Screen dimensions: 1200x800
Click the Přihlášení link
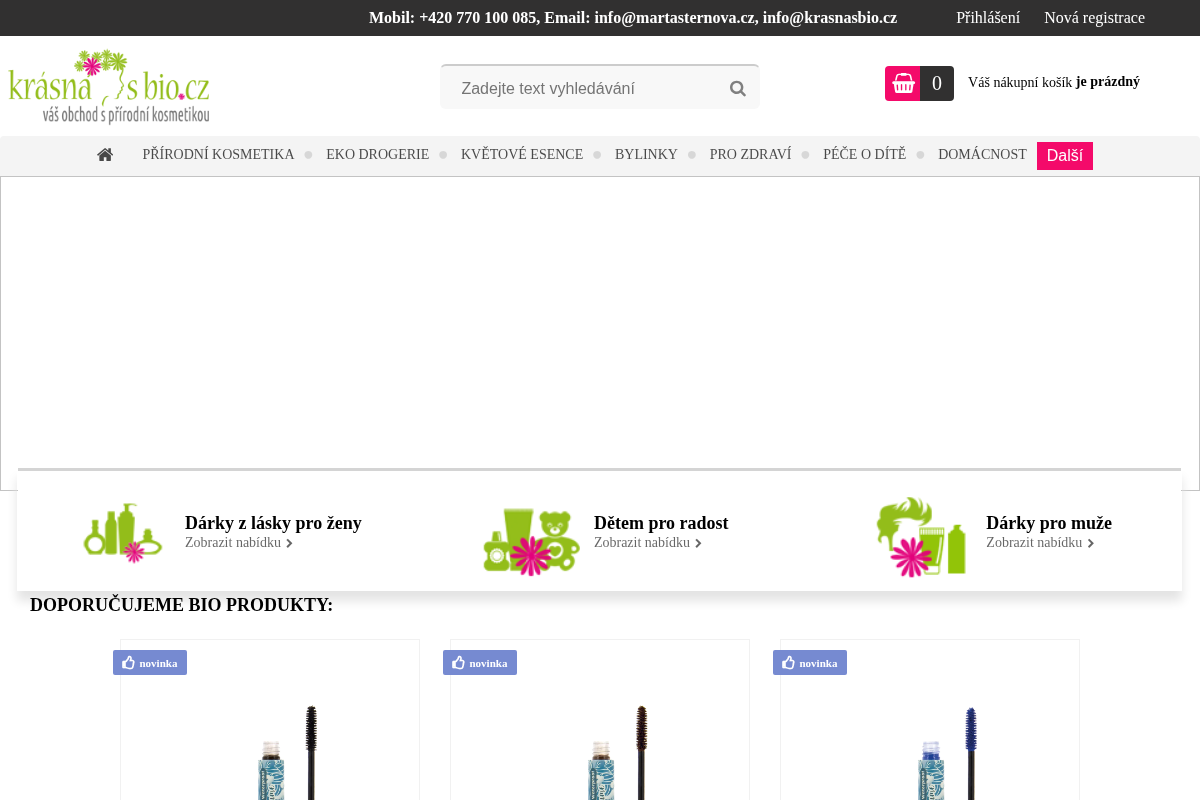pos(988,18)
